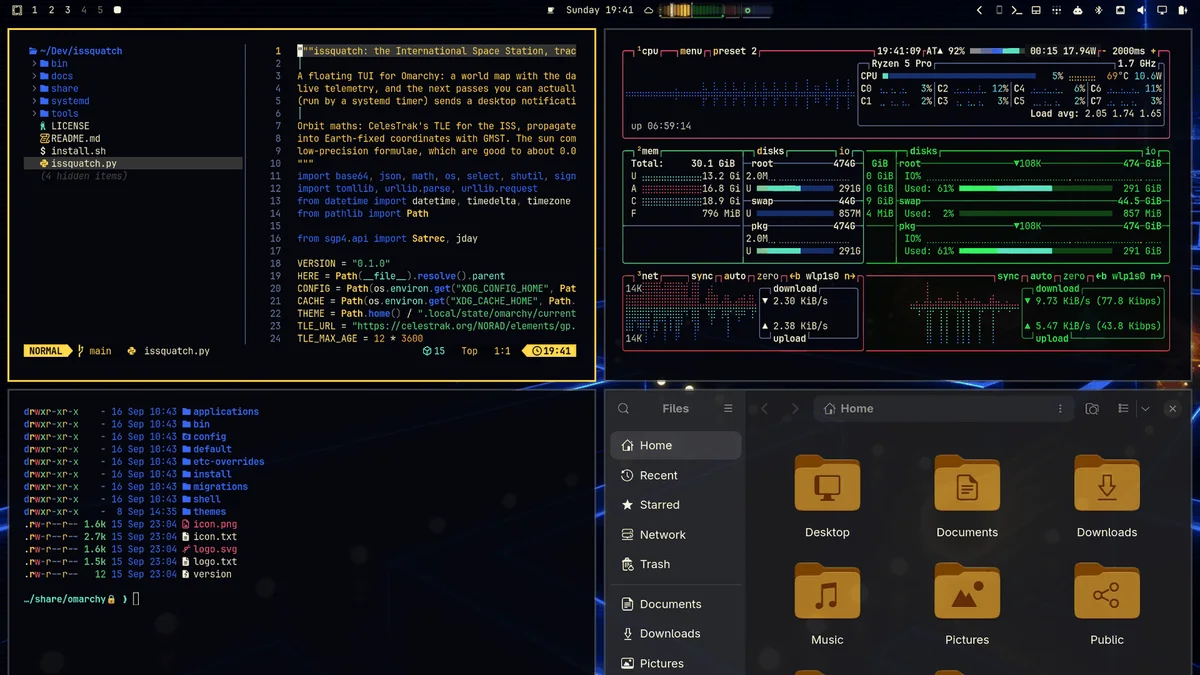Viewport: 1200px width, 675px height.
Task: Collapse the ~/Dev/issquatch root folder
Action: pyautogui.click(x=75, y=51)
